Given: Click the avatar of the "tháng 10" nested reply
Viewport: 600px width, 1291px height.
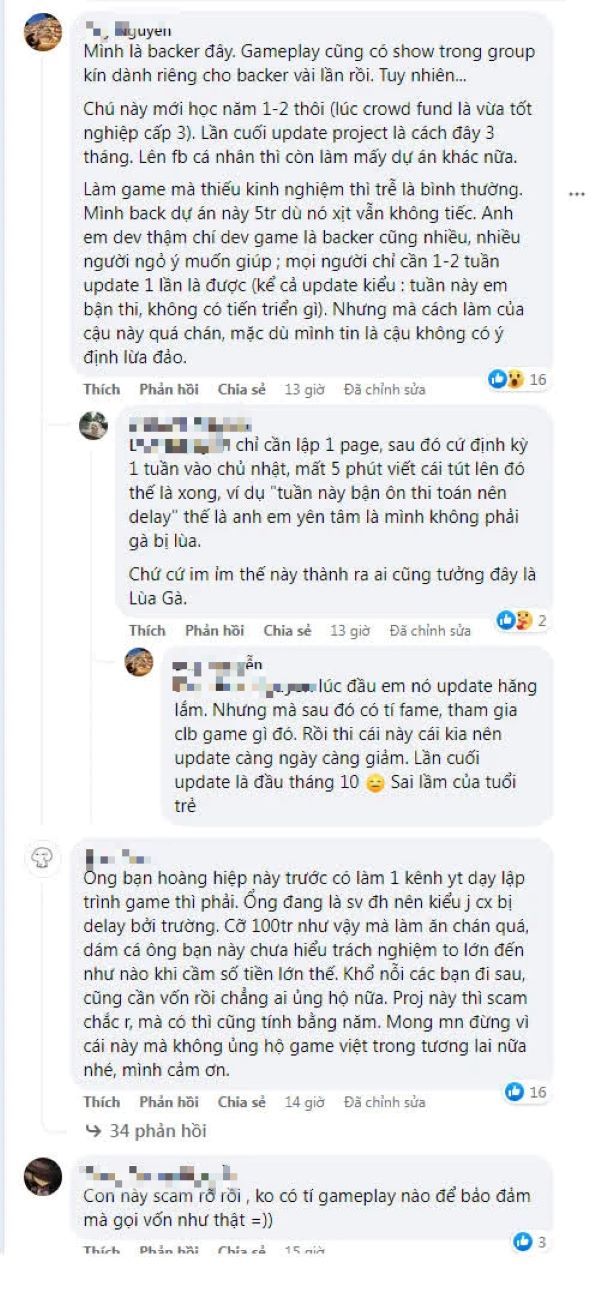Looking at the screenshot, I should coord(139,661).
